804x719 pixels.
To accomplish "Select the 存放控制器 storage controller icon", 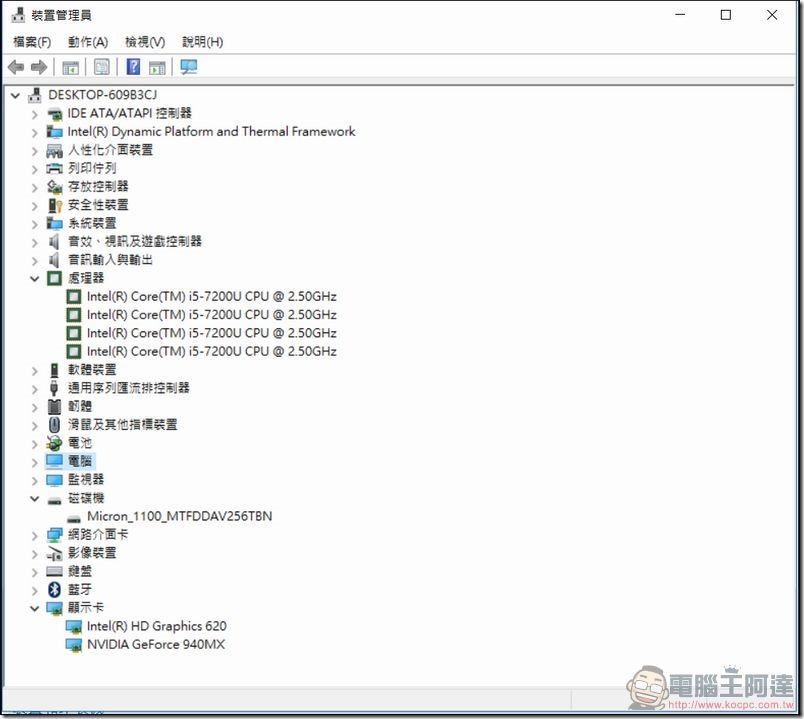I will point(54,187).
